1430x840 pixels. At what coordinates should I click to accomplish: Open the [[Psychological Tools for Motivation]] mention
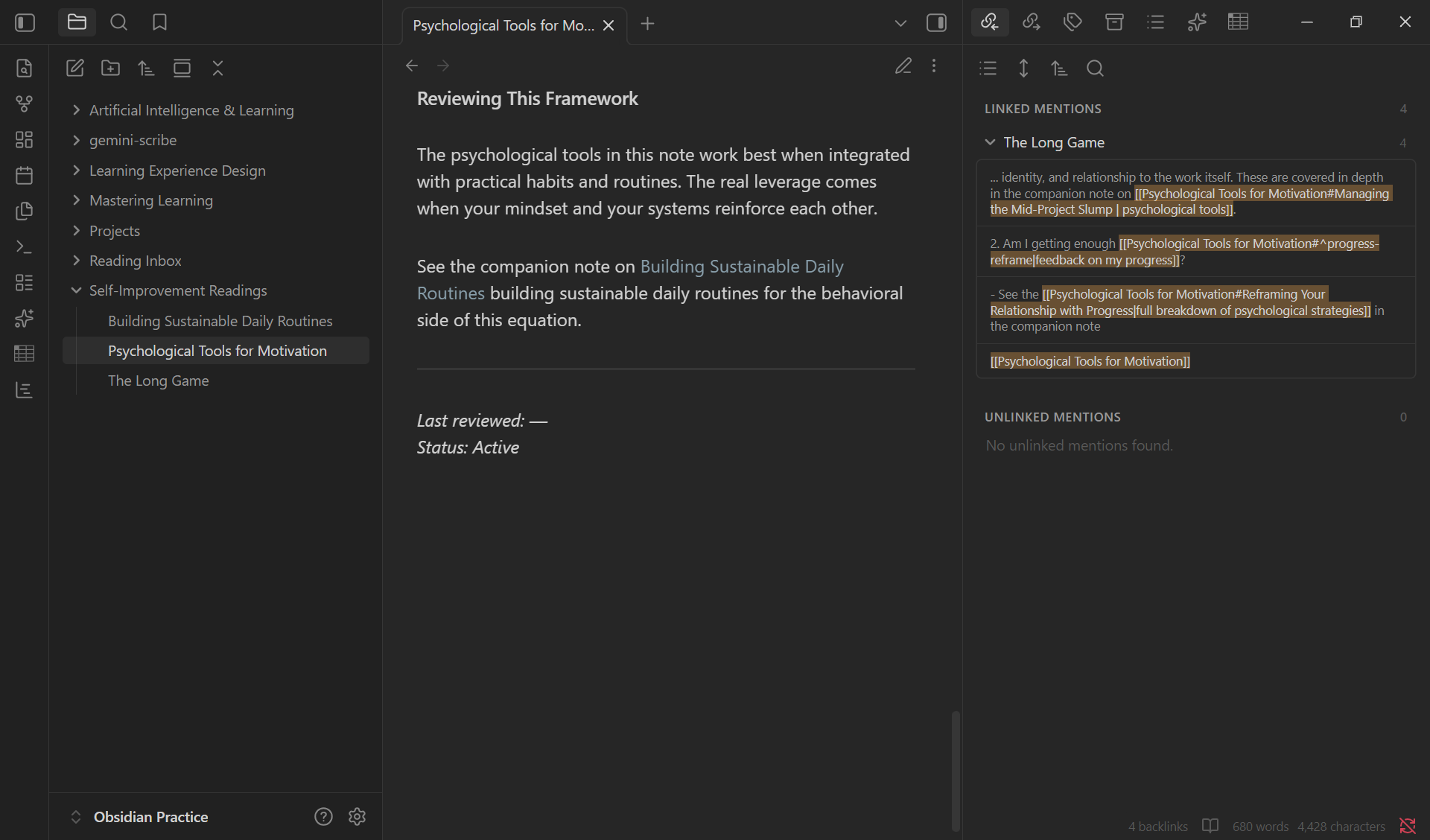click(x=1090, y=361)
